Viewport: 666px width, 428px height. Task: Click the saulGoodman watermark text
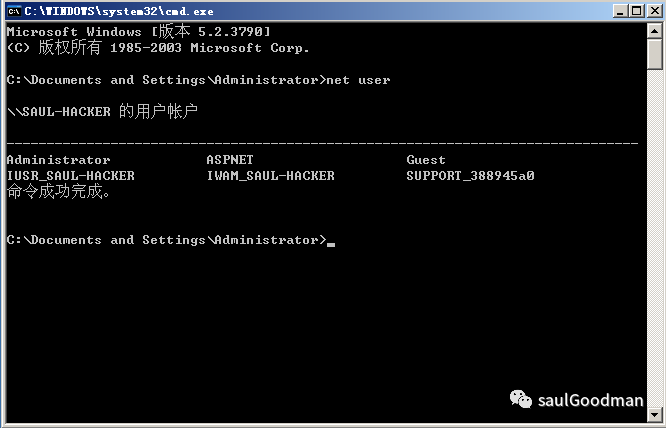[590, 401]
